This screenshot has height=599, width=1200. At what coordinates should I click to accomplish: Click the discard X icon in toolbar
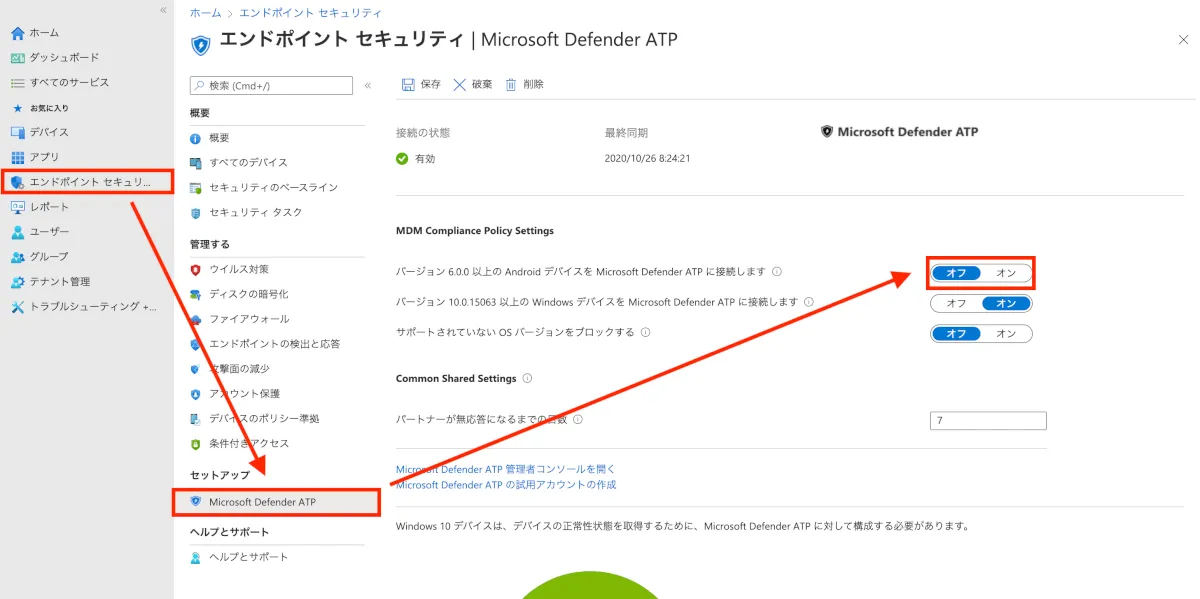coord(460,85)
